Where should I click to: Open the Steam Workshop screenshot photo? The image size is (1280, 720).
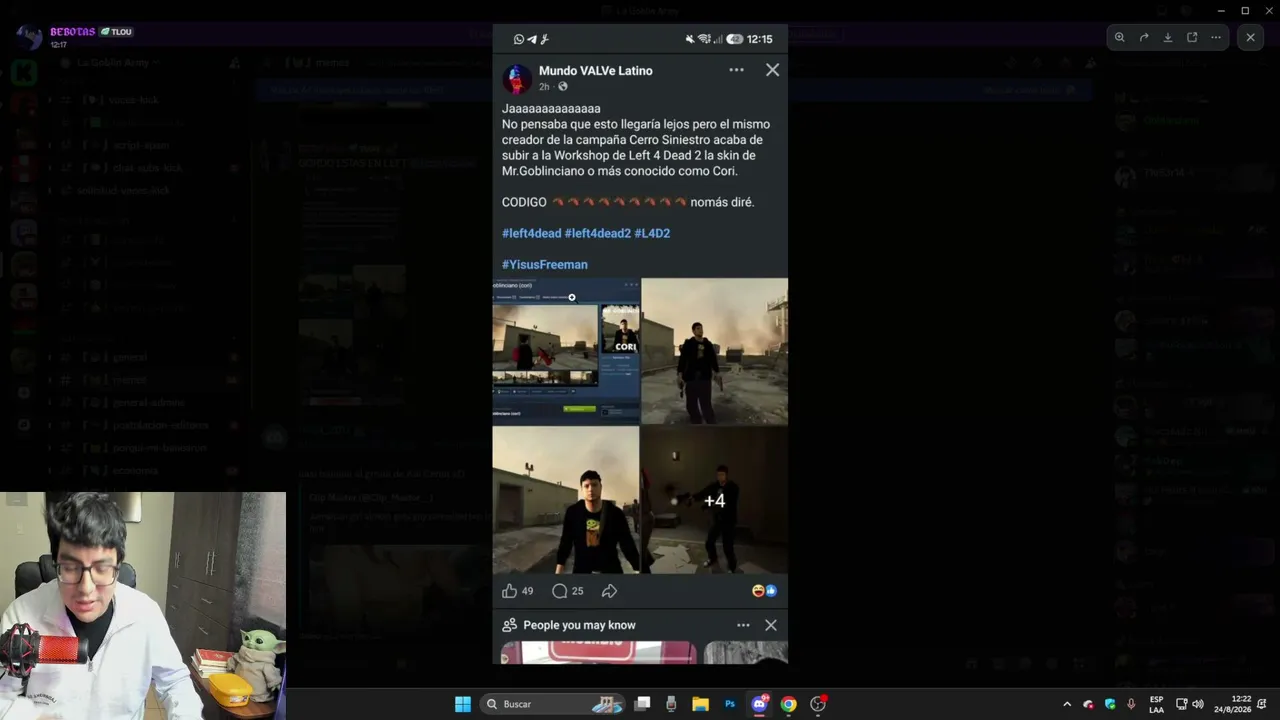click(x=566, y=351)
